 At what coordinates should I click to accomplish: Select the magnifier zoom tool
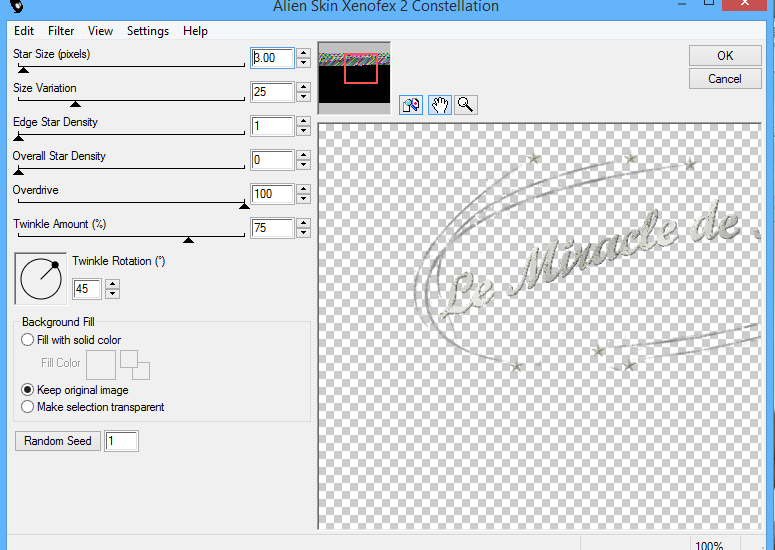[x=465, y=105]
